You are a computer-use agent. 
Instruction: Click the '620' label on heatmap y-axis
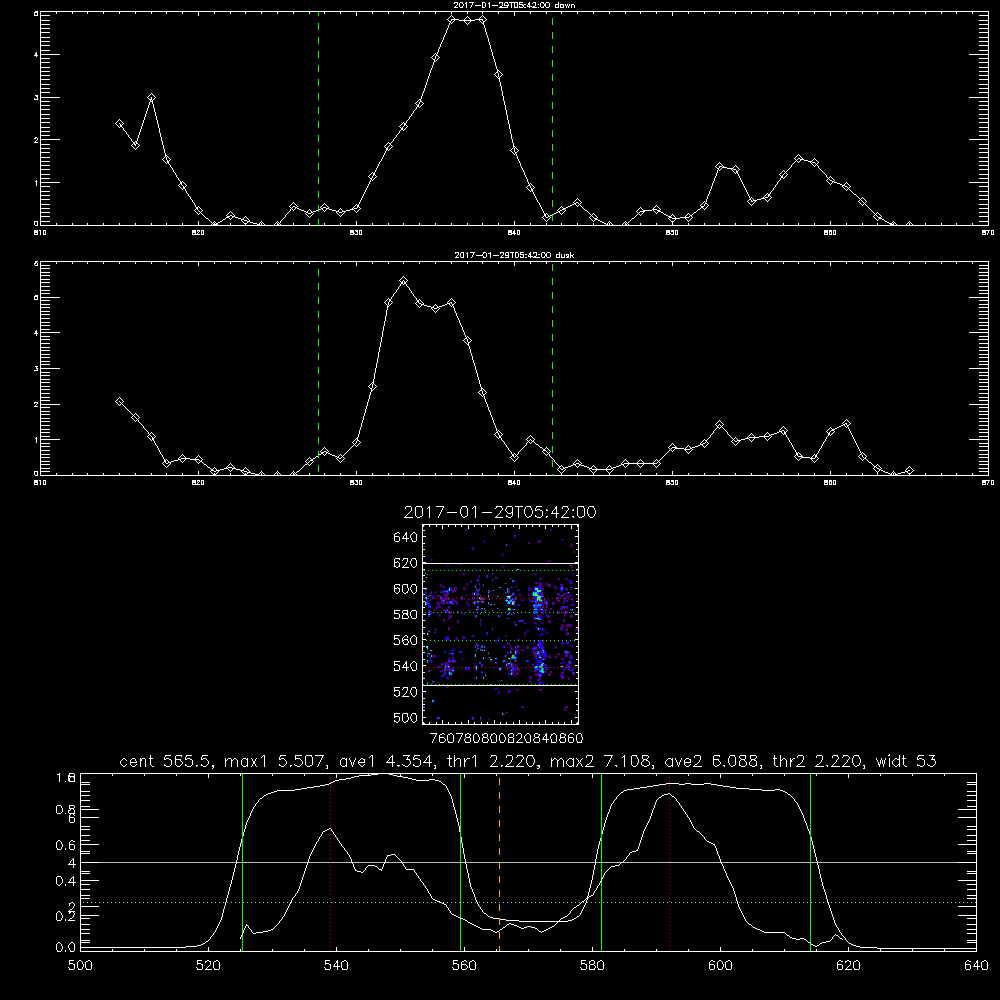(406, 563)
